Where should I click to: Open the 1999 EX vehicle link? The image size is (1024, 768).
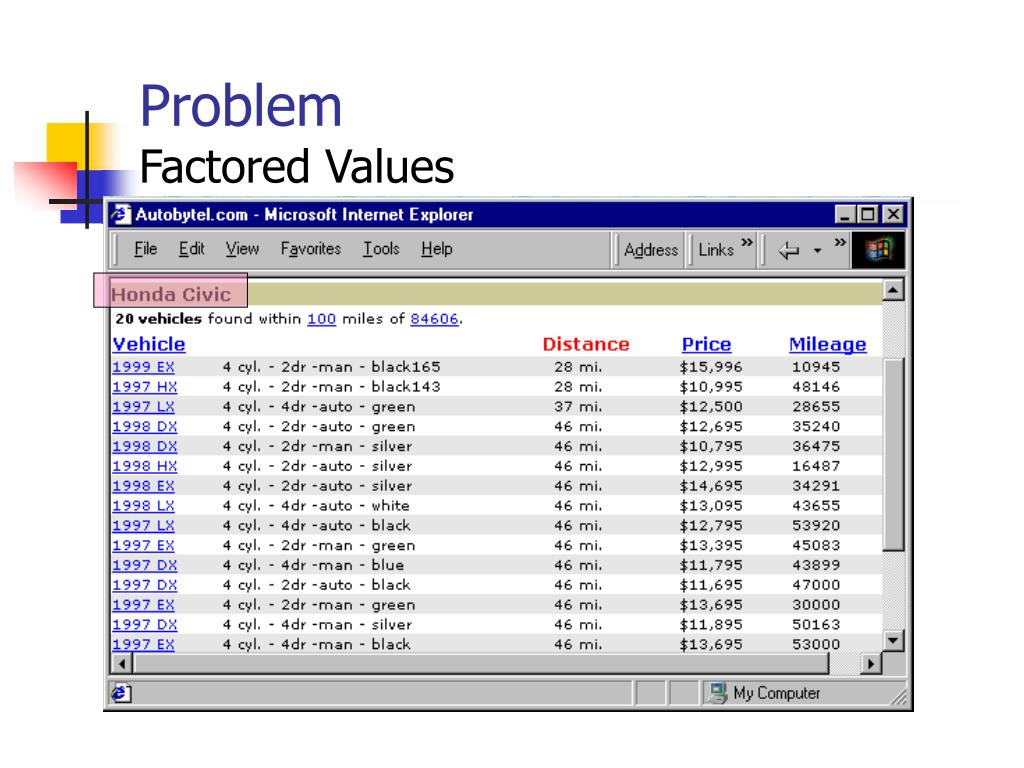(143, 367)
